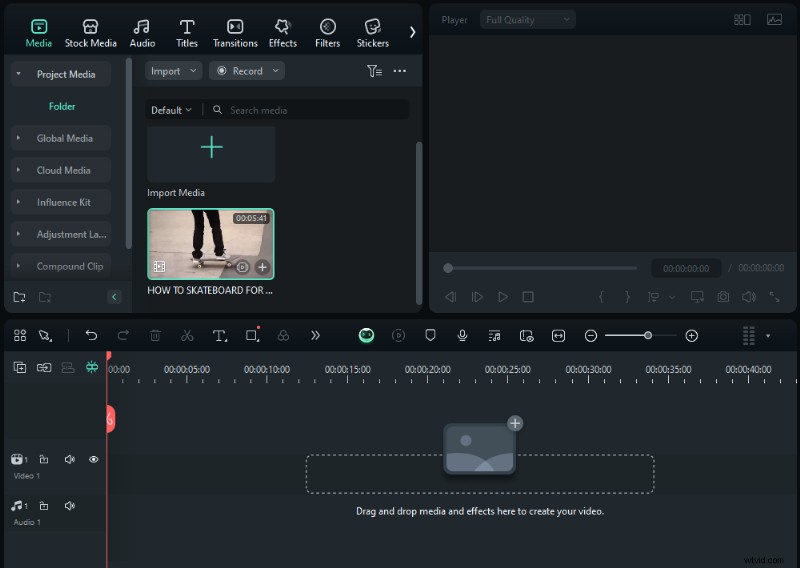Select the crop tool

click(252, 335)
